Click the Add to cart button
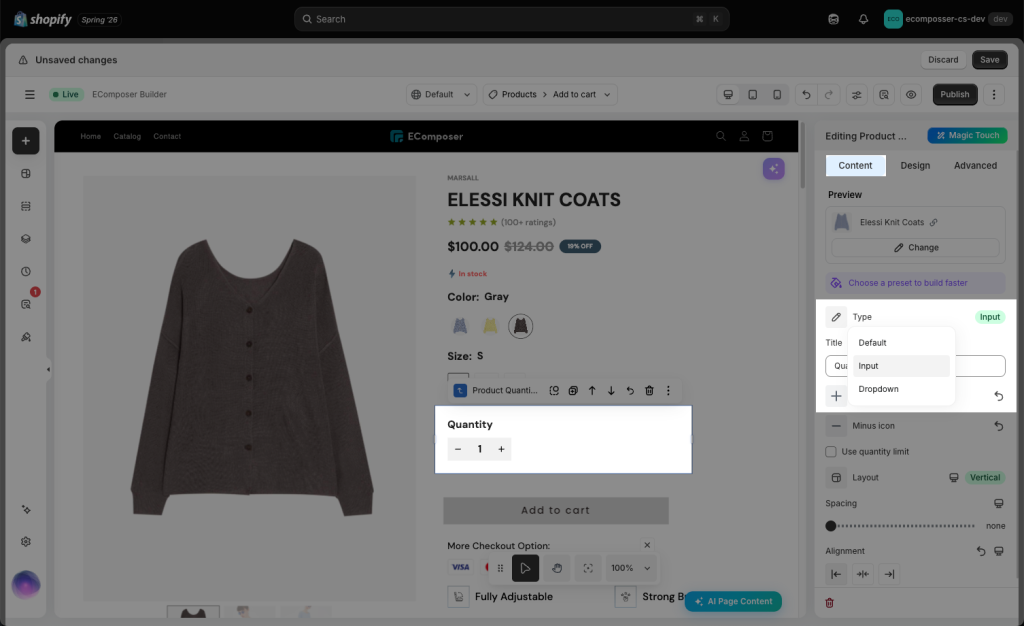1024x626 pixels. coord(556,510)
